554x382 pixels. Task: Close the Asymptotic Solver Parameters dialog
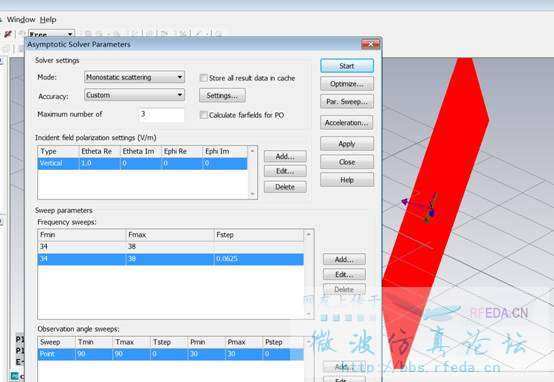click(370, 44)
